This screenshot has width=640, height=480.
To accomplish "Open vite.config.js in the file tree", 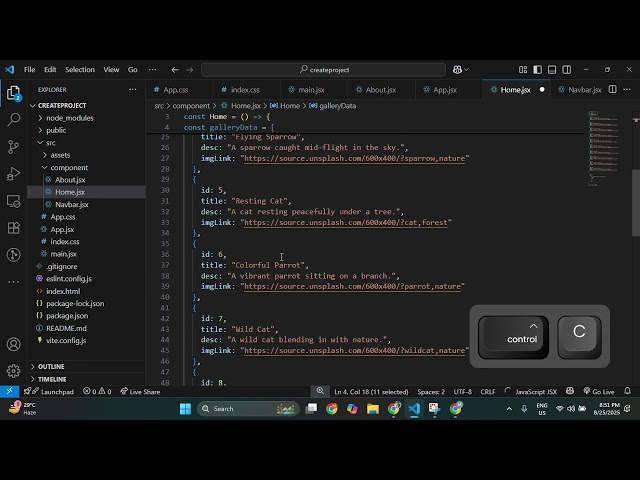I will [66, 340].
